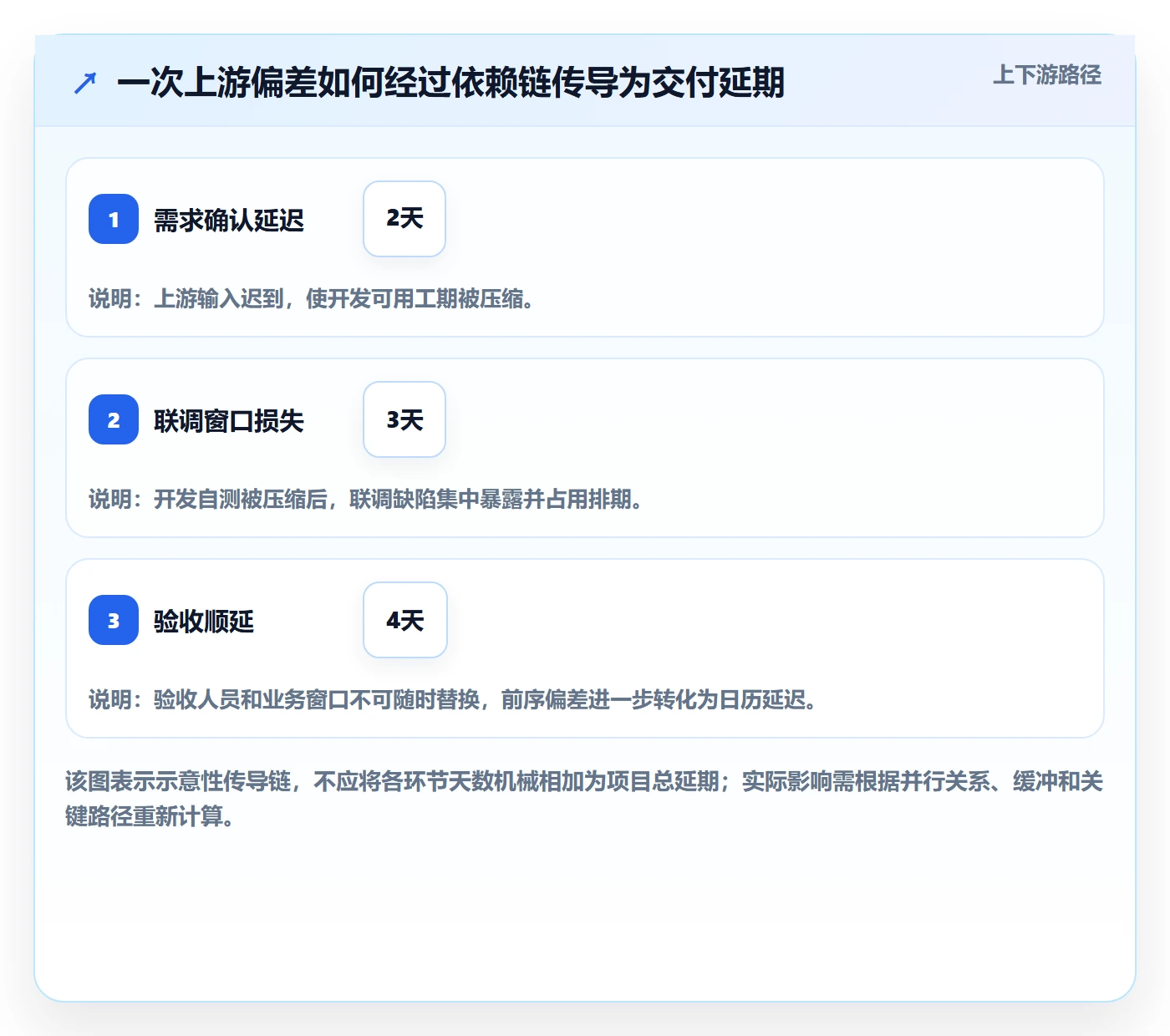
Task: Click the title 一次上游偏差如何经过依赖链传导为交付延期
Action: pyautogui.click(x=450, y=83)
